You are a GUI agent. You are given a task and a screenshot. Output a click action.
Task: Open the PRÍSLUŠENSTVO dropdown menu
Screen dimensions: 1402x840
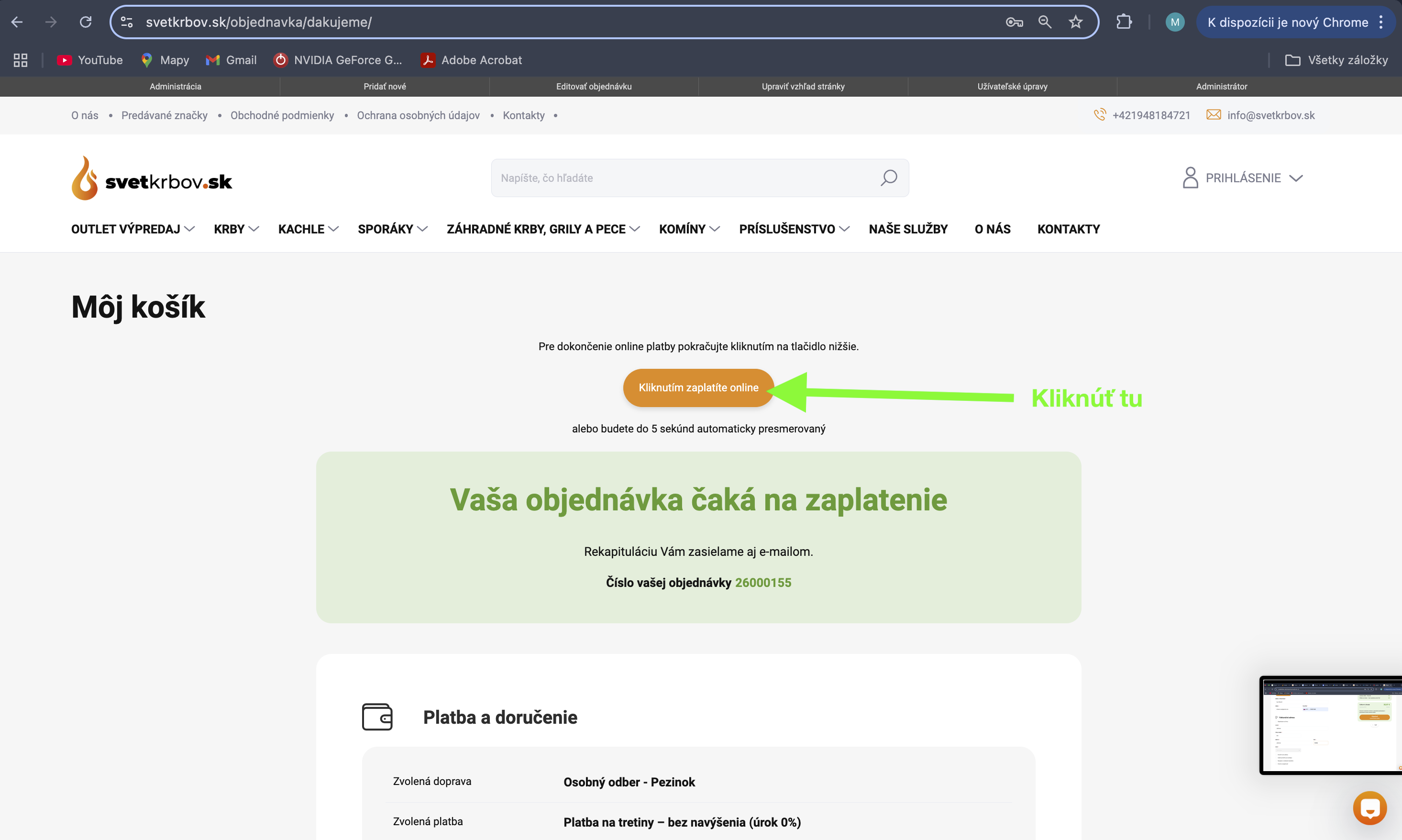[x=794, y=229]
